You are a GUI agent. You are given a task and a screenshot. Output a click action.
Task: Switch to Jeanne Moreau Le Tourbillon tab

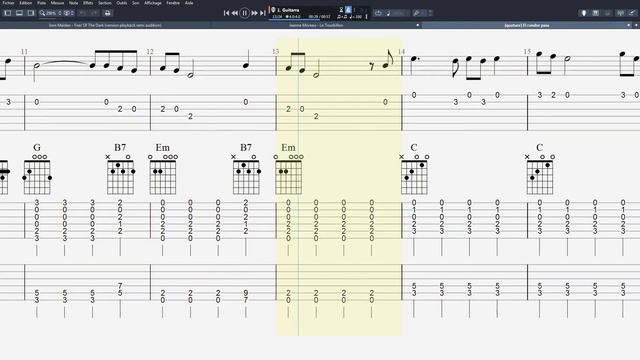pos(316,25)
